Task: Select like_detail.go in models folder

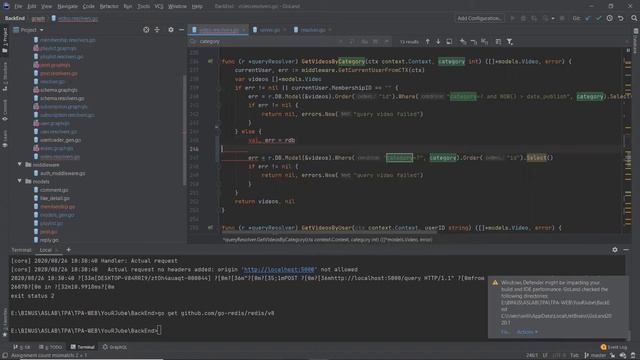Action: point(55,198)
